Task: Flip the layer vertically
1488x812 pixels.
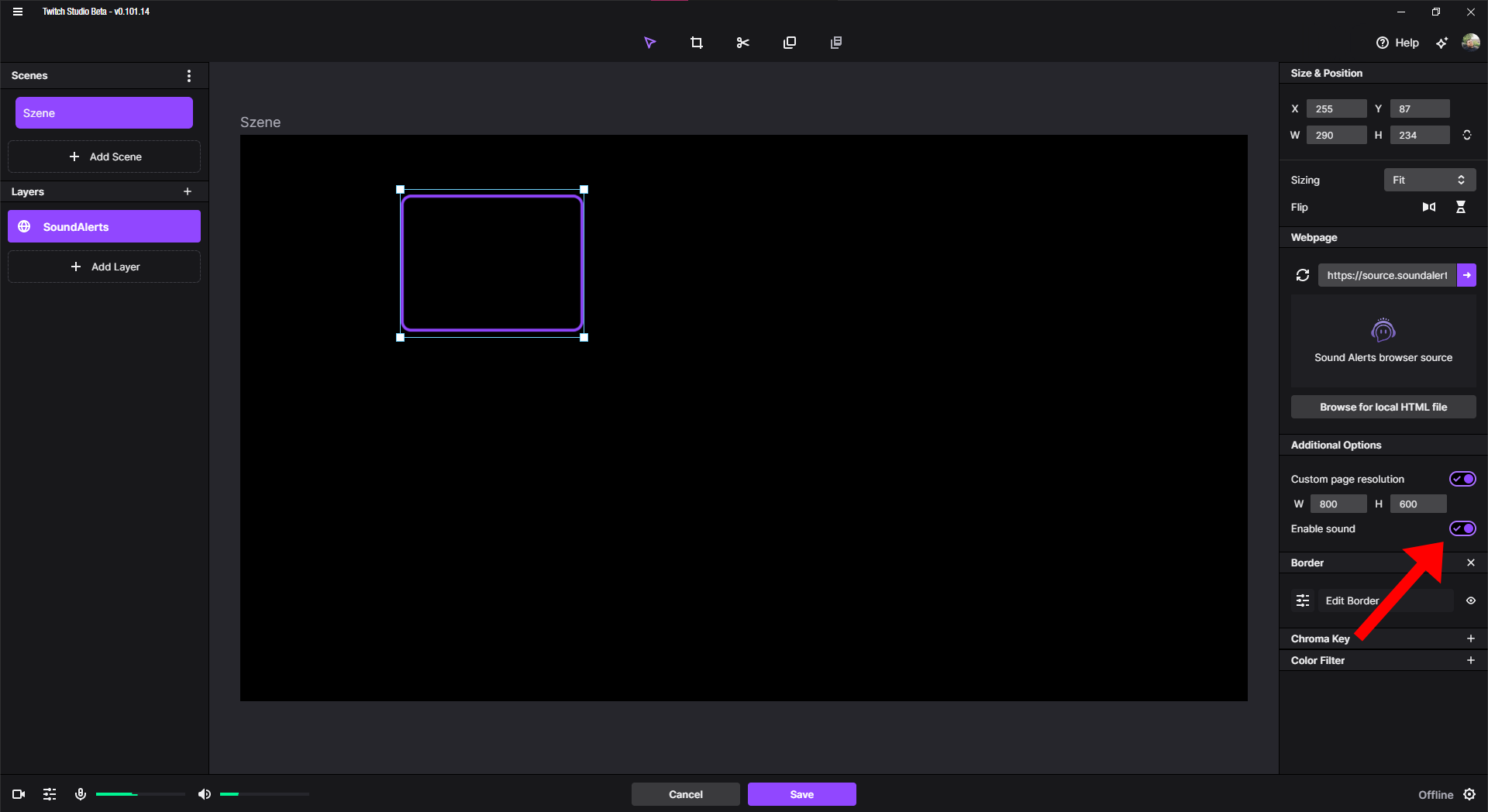Action: [1461, 207]
